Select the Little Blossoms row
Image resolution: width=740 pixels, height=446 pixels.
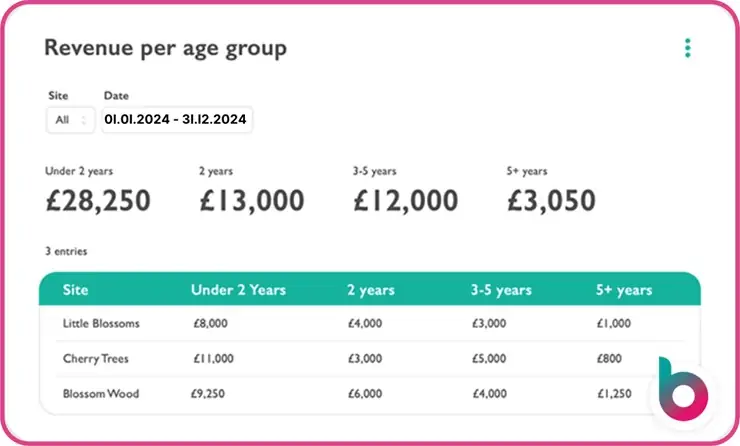click(x=101, y=324)
